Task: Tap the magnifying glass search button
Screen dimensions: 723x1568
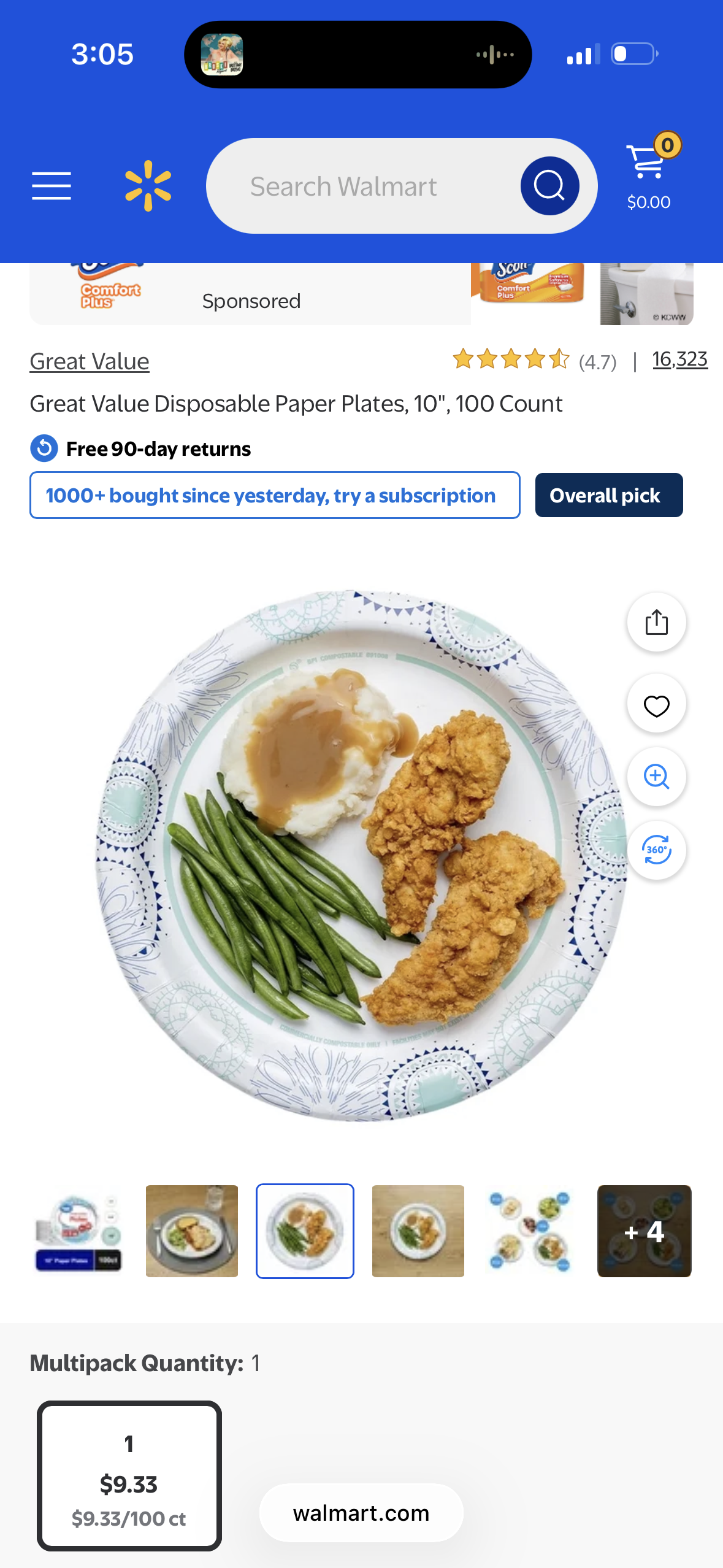Action: [549, 186]
